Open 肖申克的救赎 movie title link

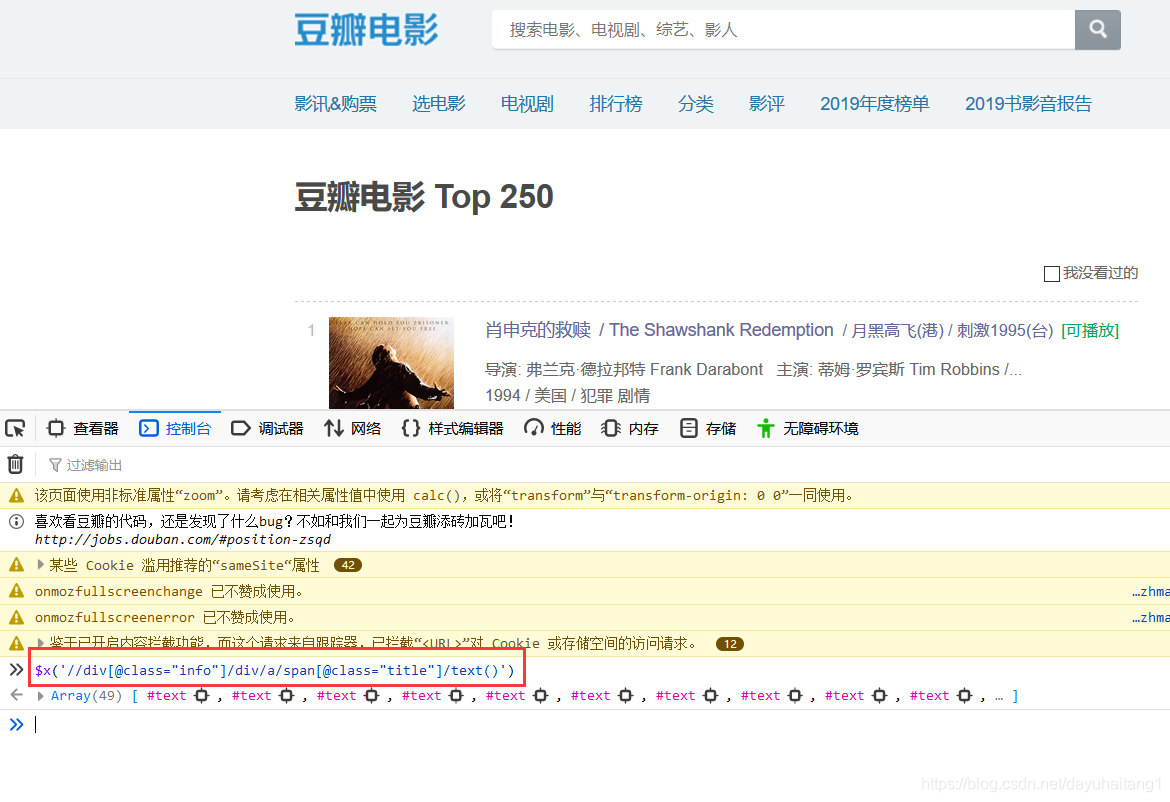coord(537,330)
